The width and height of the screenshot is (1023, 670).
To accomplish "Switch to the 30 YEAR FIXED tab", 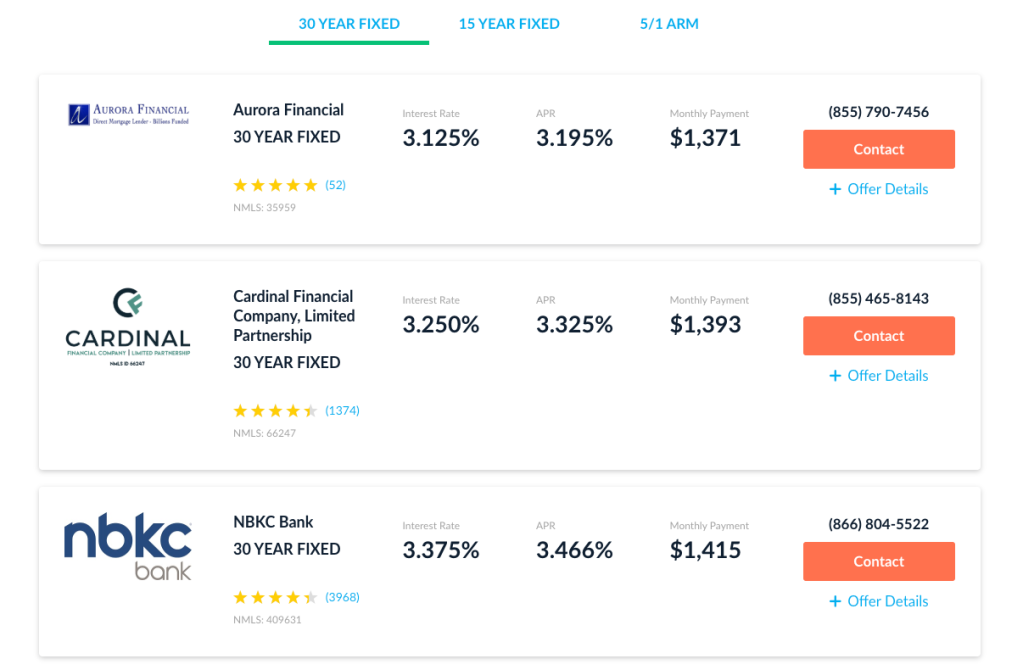I will pos(349,24).
